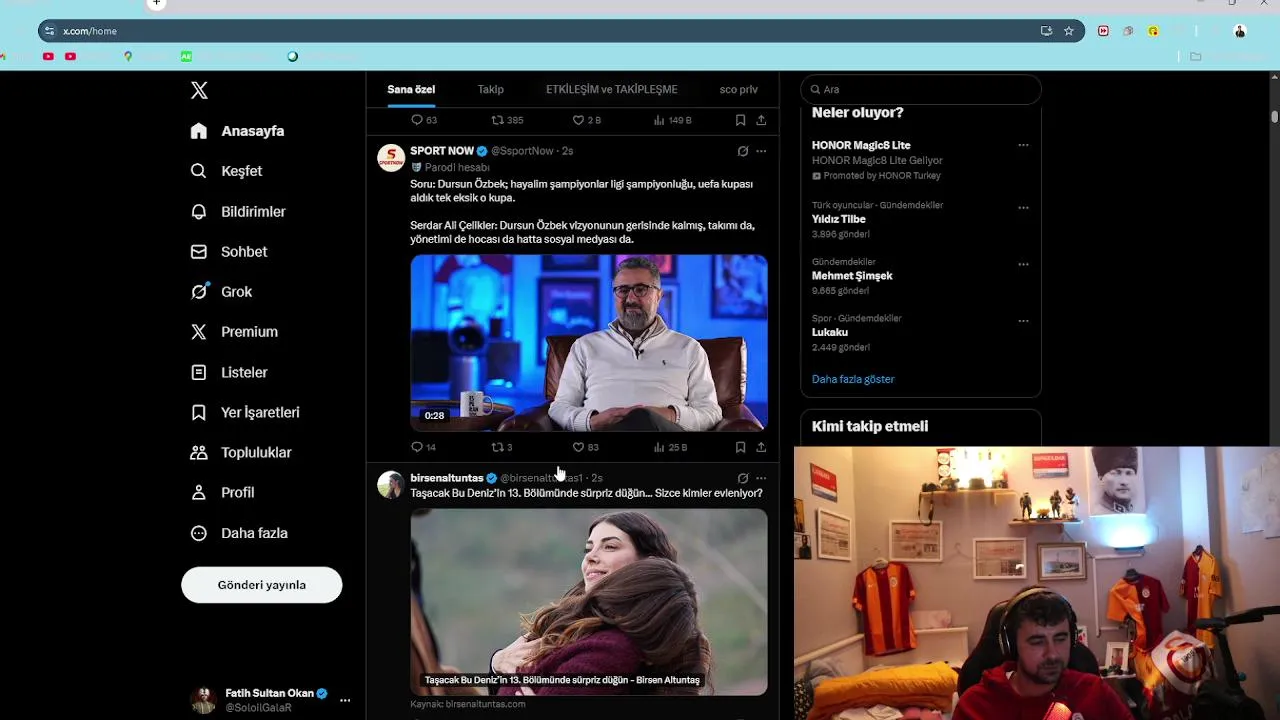Open browser profile avatar icon
This screenshot has width=1280, height=720.
pyautogui.click(x=1240, y=31)
